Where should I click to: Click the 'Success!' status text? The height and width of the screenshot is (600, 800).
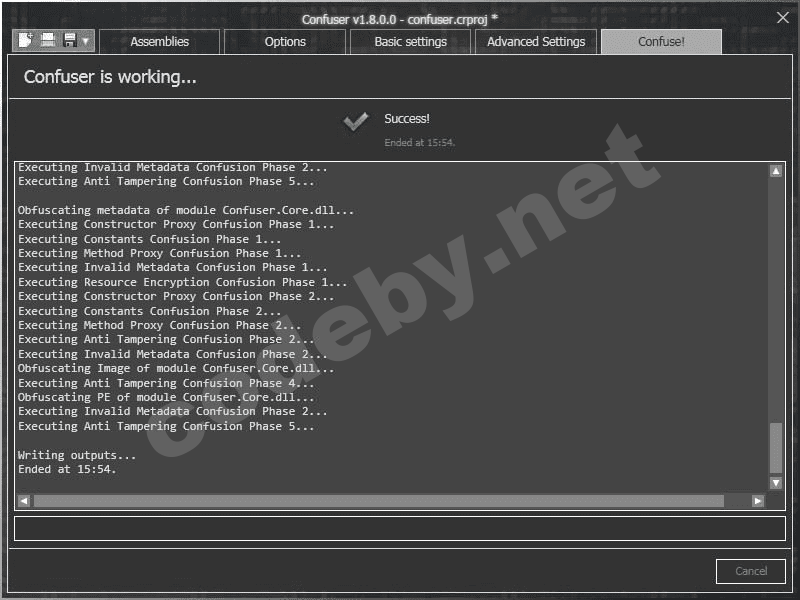pos(407,119)
